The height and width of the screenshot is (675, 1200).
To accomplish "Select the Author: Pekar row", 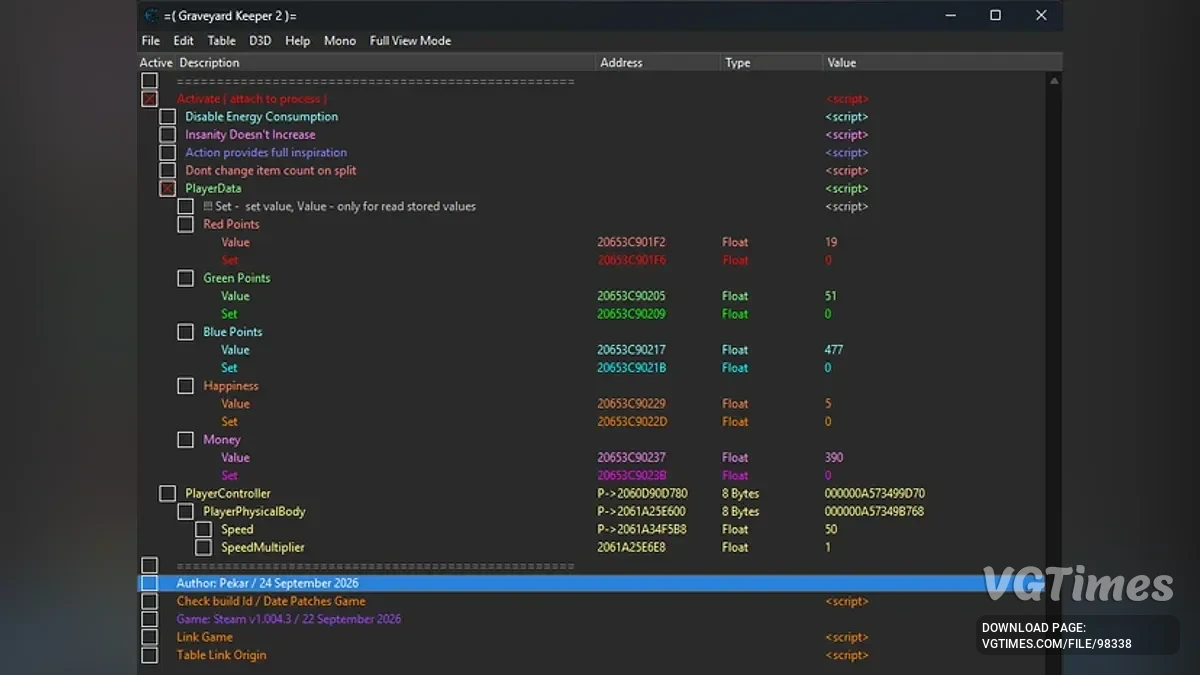I will [x=592, y=583].
